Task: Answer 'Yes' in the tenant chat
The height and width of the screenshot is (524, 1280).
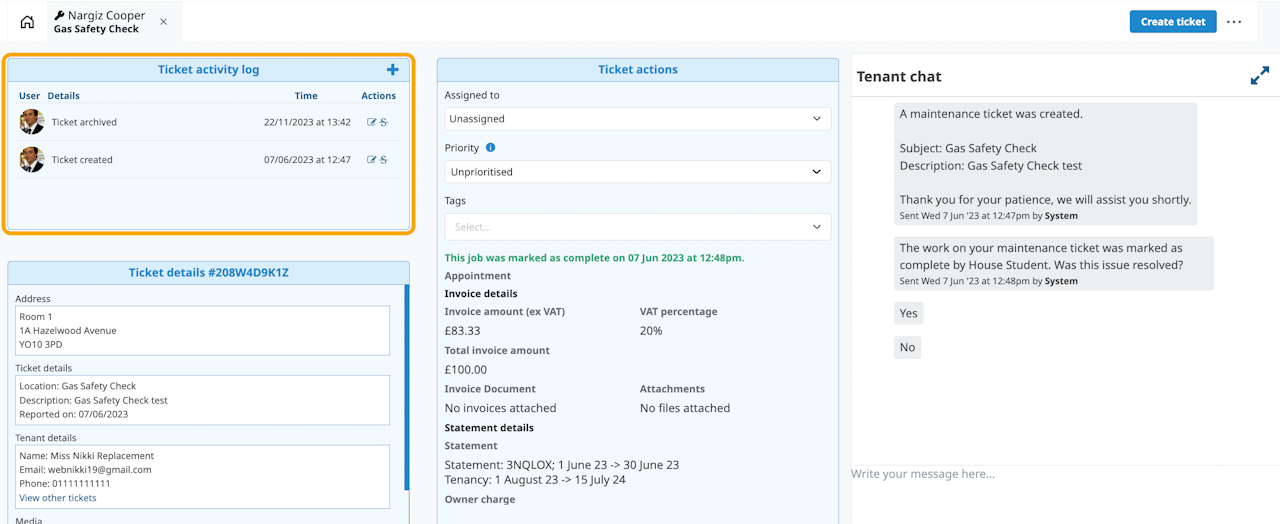Action: [908, 313]
